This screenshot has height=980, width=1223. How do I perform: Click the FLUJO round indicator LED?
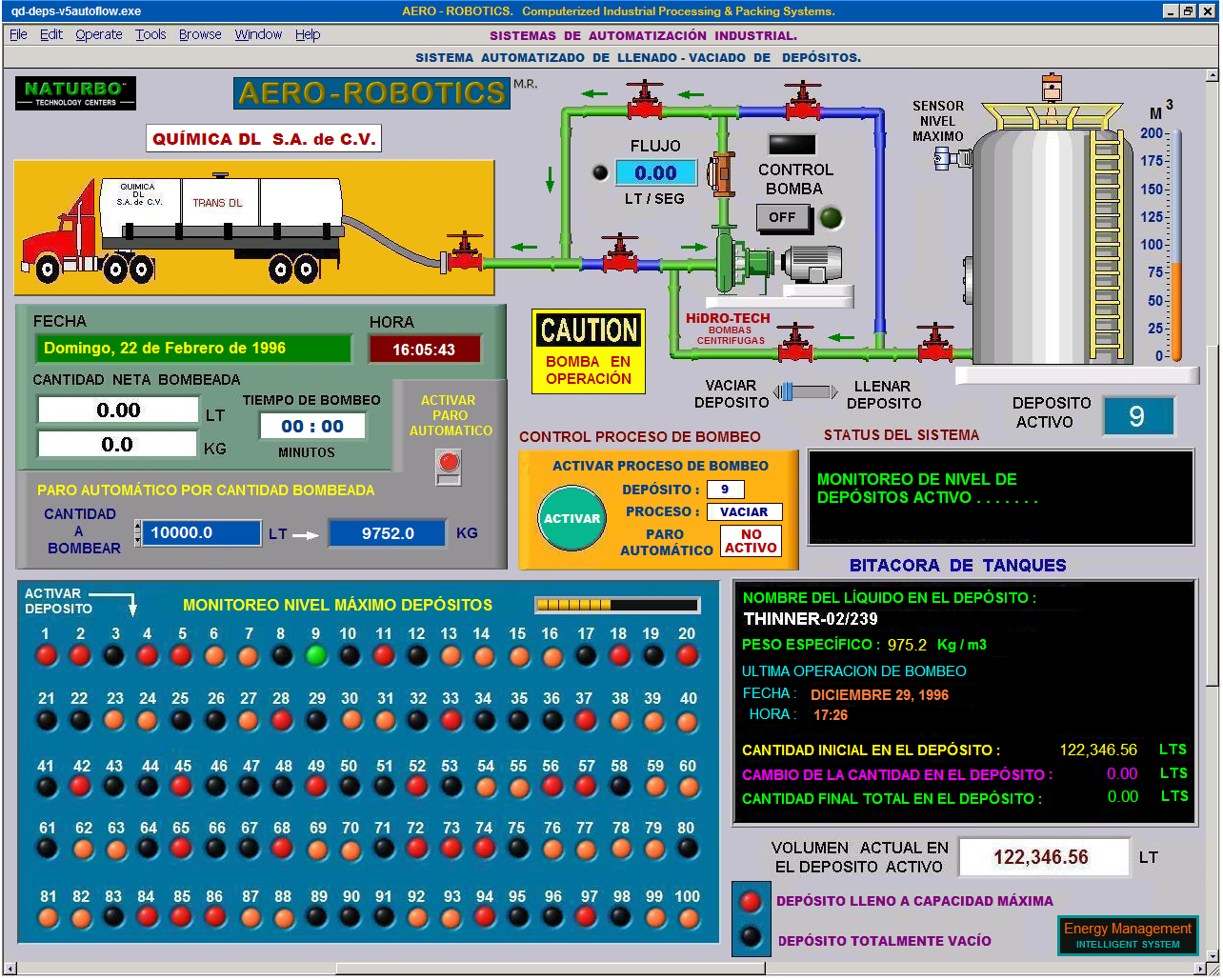tap(600, 172)
